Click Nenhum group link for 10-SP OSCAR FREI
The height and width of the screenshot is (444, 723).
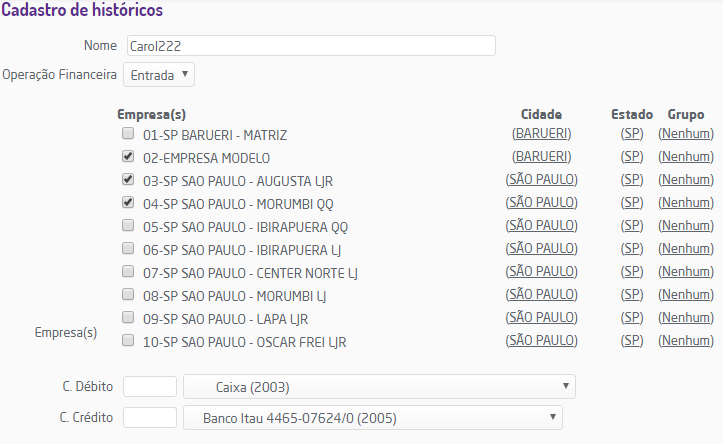[x=686, y=341]
